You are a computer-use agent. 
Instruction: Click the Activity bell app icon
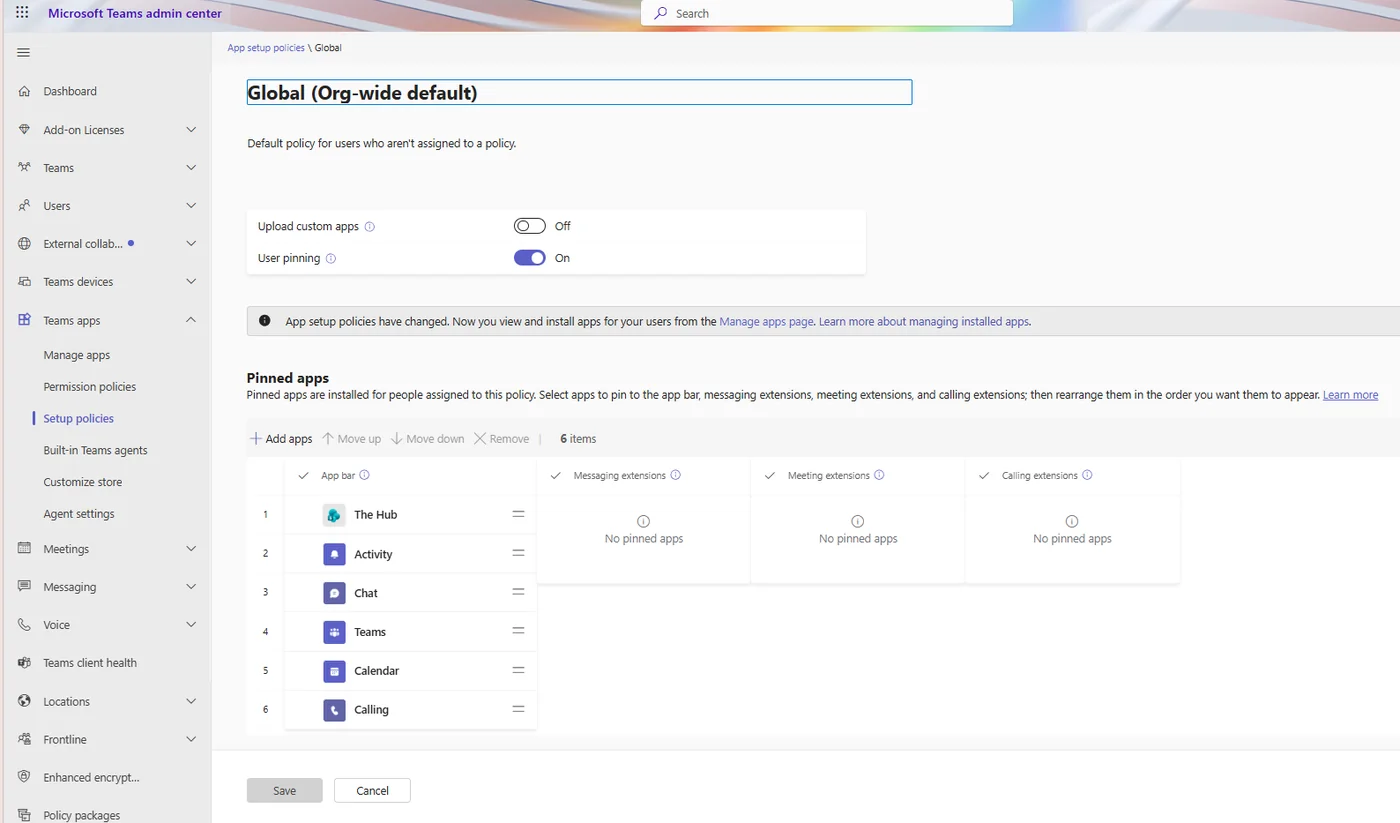click(334, 554)
